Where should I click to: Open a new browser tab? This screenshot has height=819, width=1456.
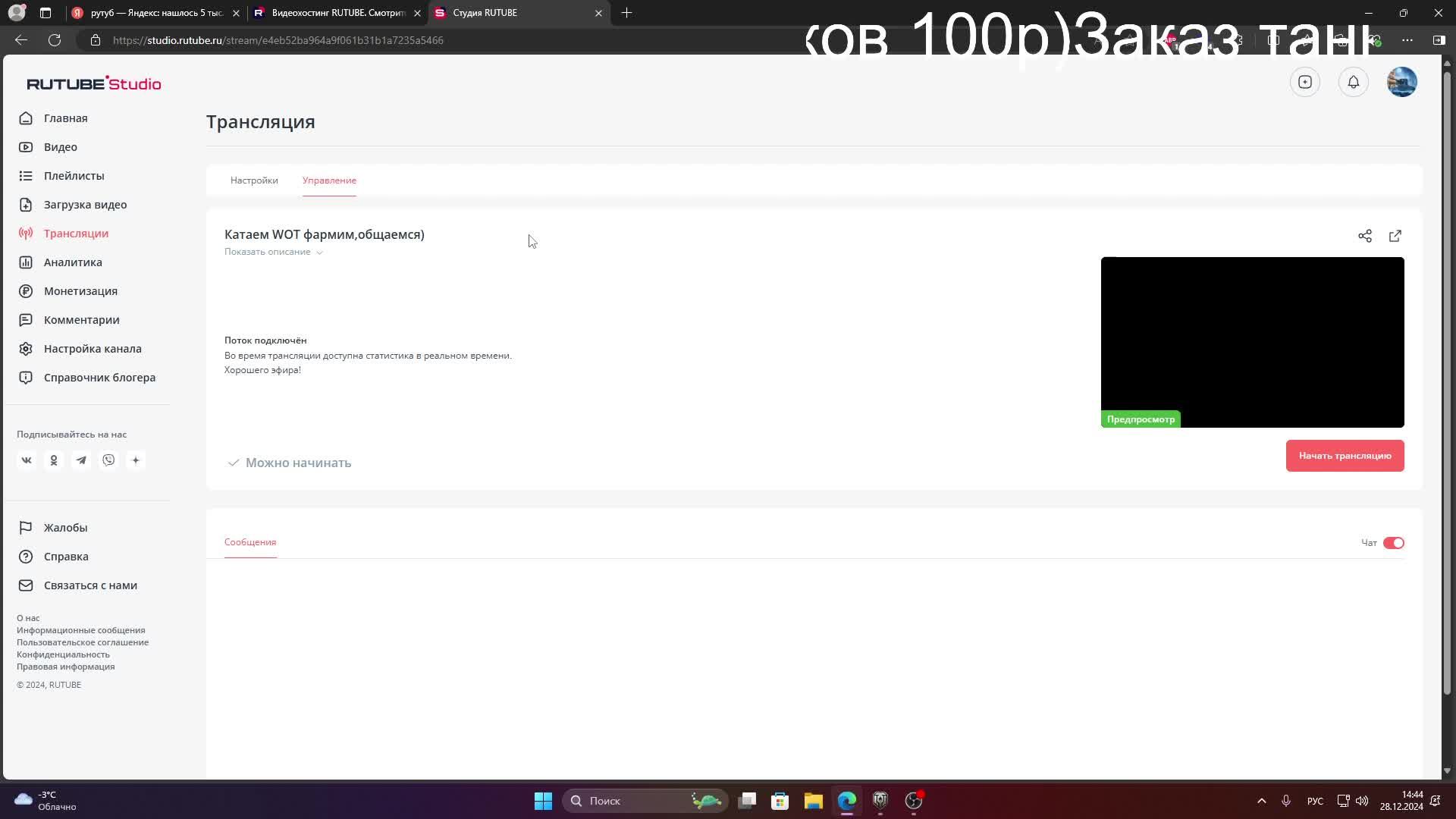point(626,13)
